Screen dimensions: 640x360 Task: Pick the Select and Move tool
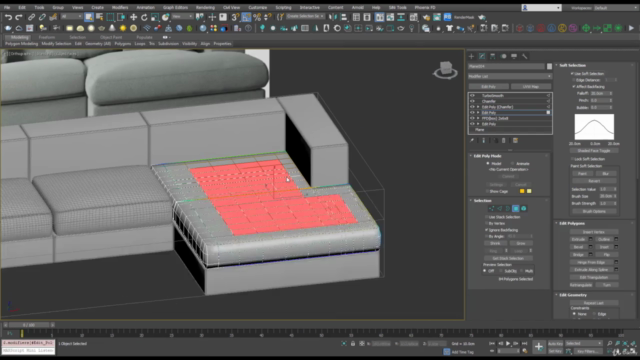pyautogui.click(x=133, y=17)
